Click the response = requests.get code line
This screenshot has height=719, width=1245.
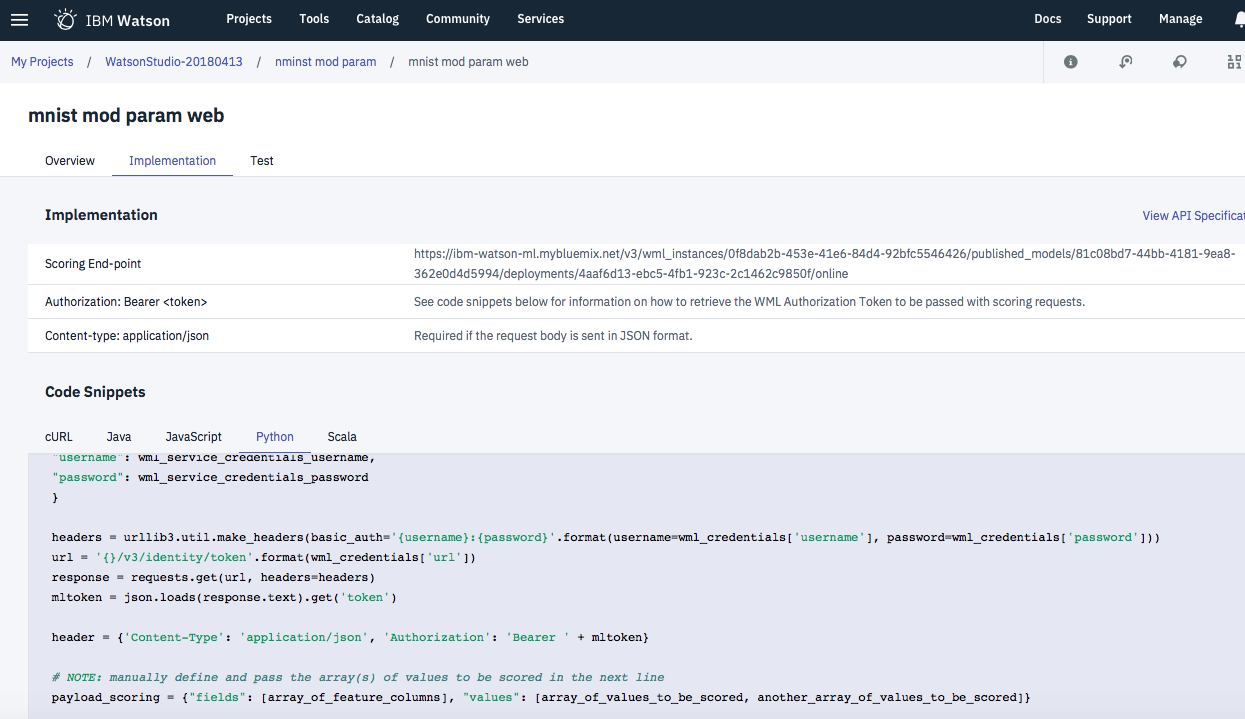[x=213, y=577]
